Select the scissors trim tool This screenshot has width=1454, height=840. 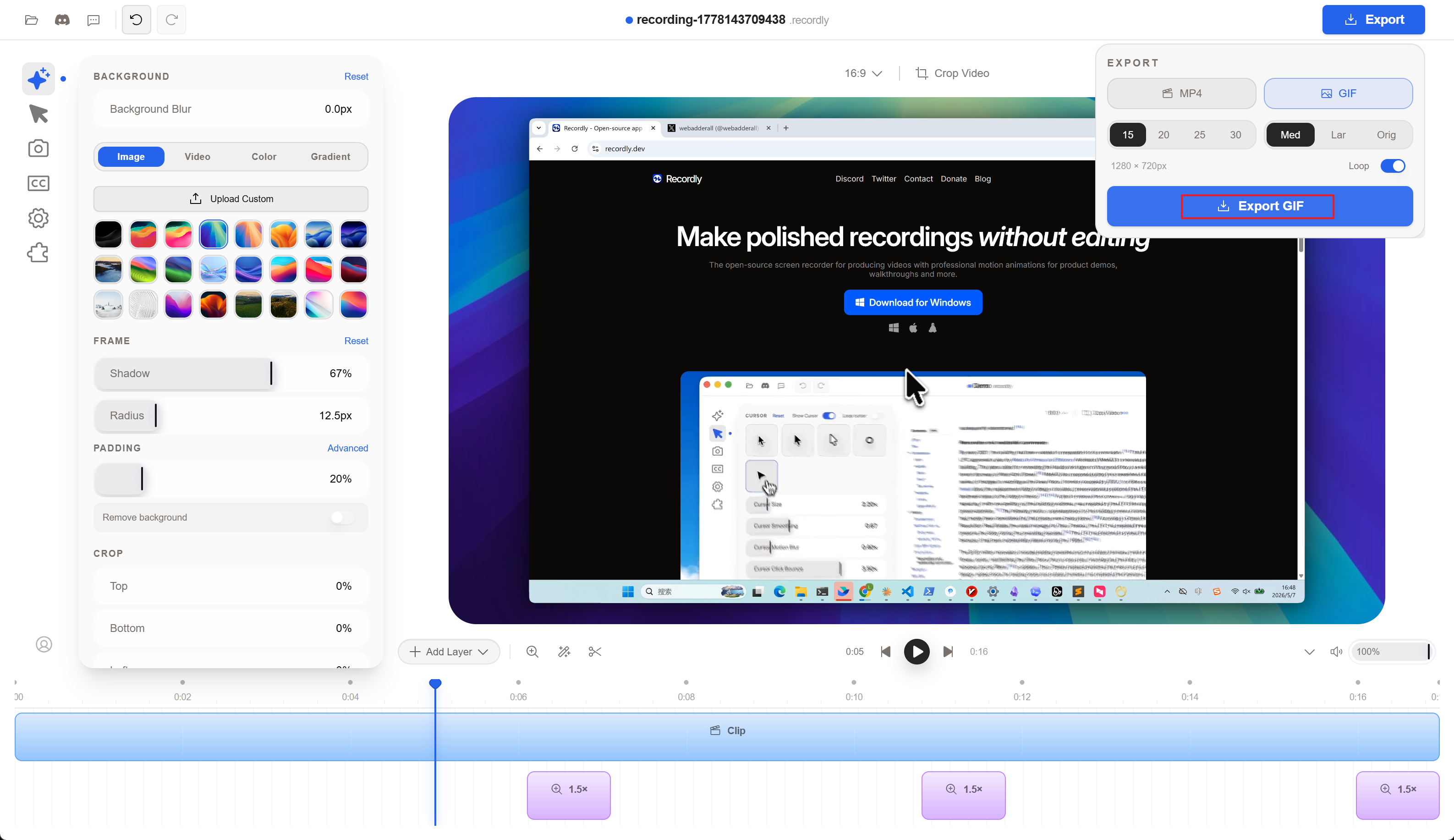tap(595, 651)
